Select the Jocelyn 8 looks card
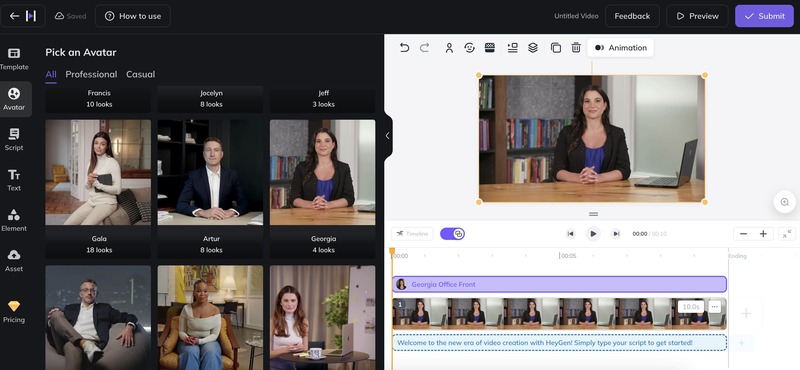Image resolution: width=800 pixels, height=370 pixels. click(210, 98)
